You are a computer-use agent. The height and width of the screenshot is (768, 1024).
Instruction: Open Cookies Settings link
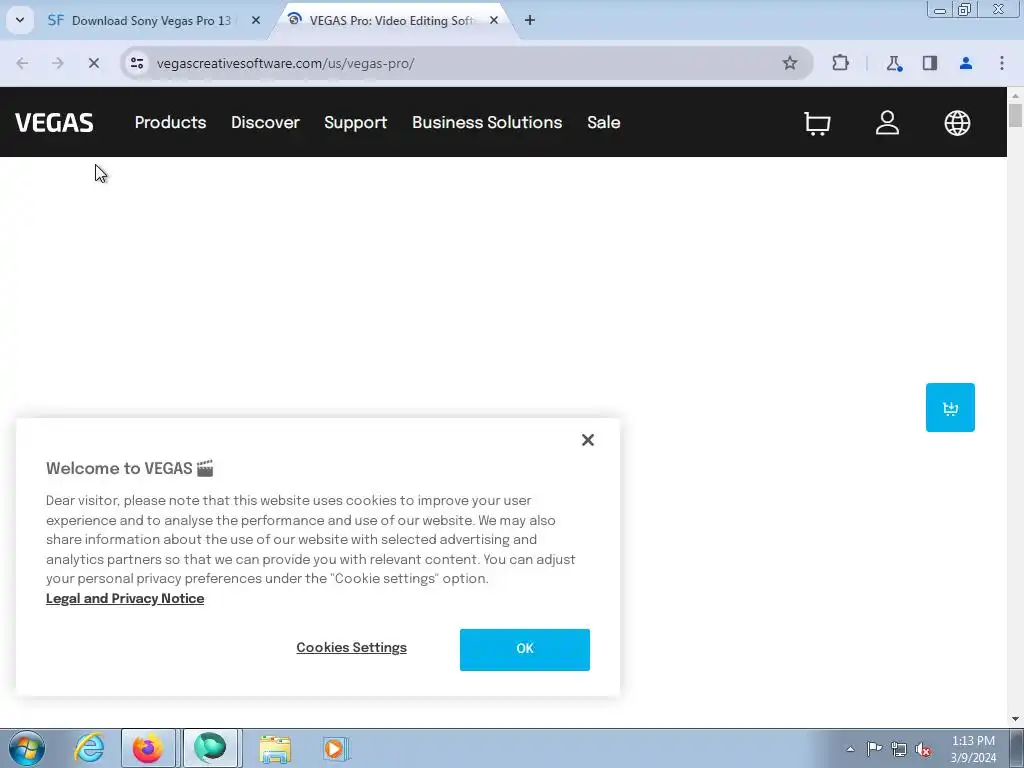[351, 648]
